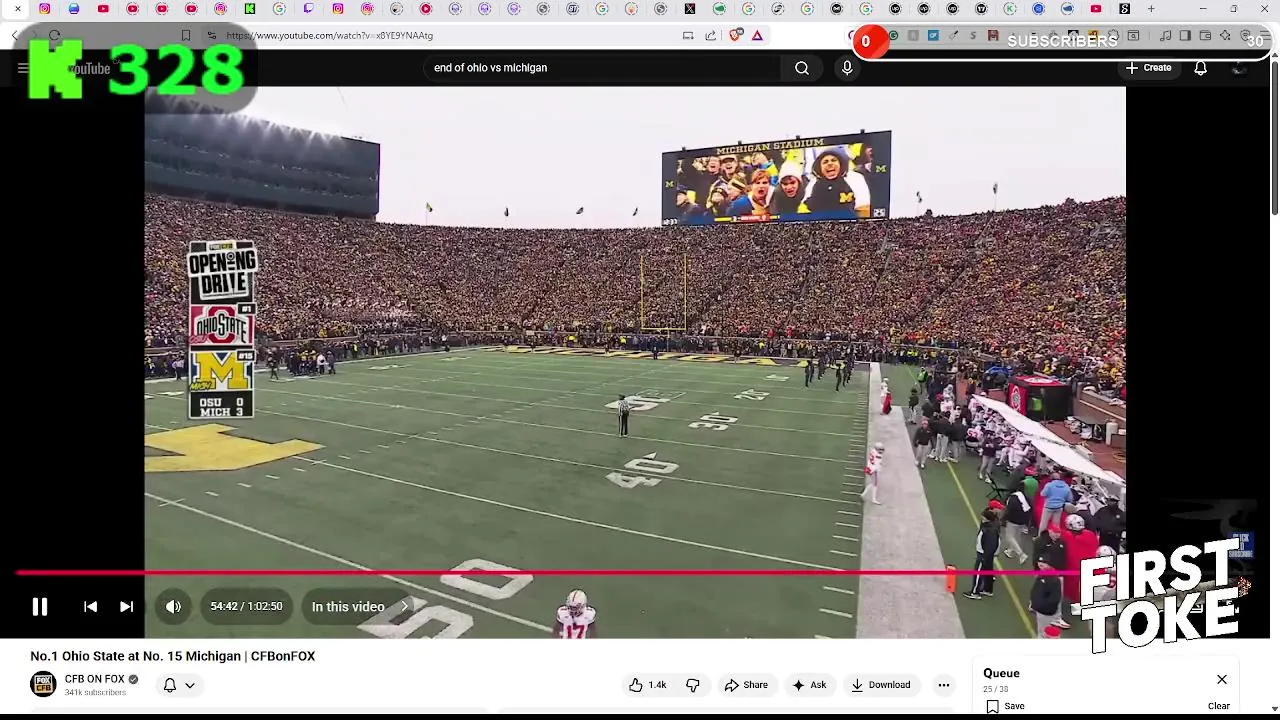Dislike the video with thumbs down

693,685
